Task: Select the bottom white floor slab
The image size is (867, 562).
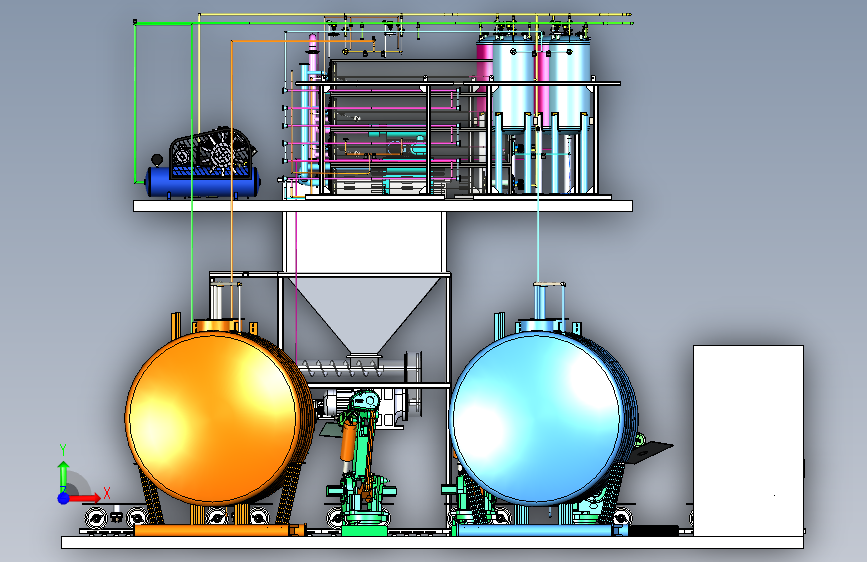Action: pyautogui.click(x=432, y=542)
